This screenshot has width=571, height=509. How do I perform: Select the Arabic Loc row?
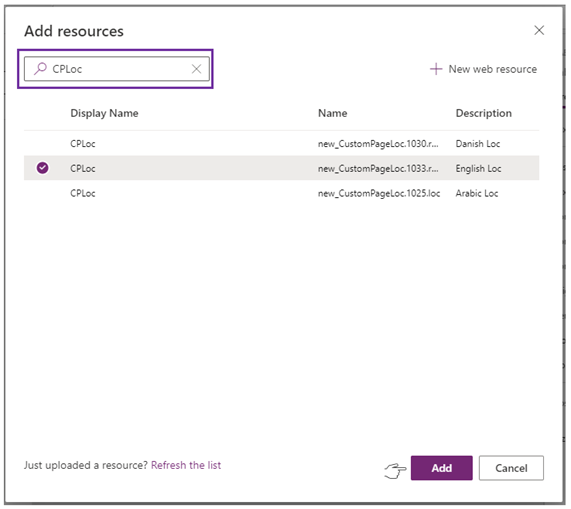pos(281,193)
